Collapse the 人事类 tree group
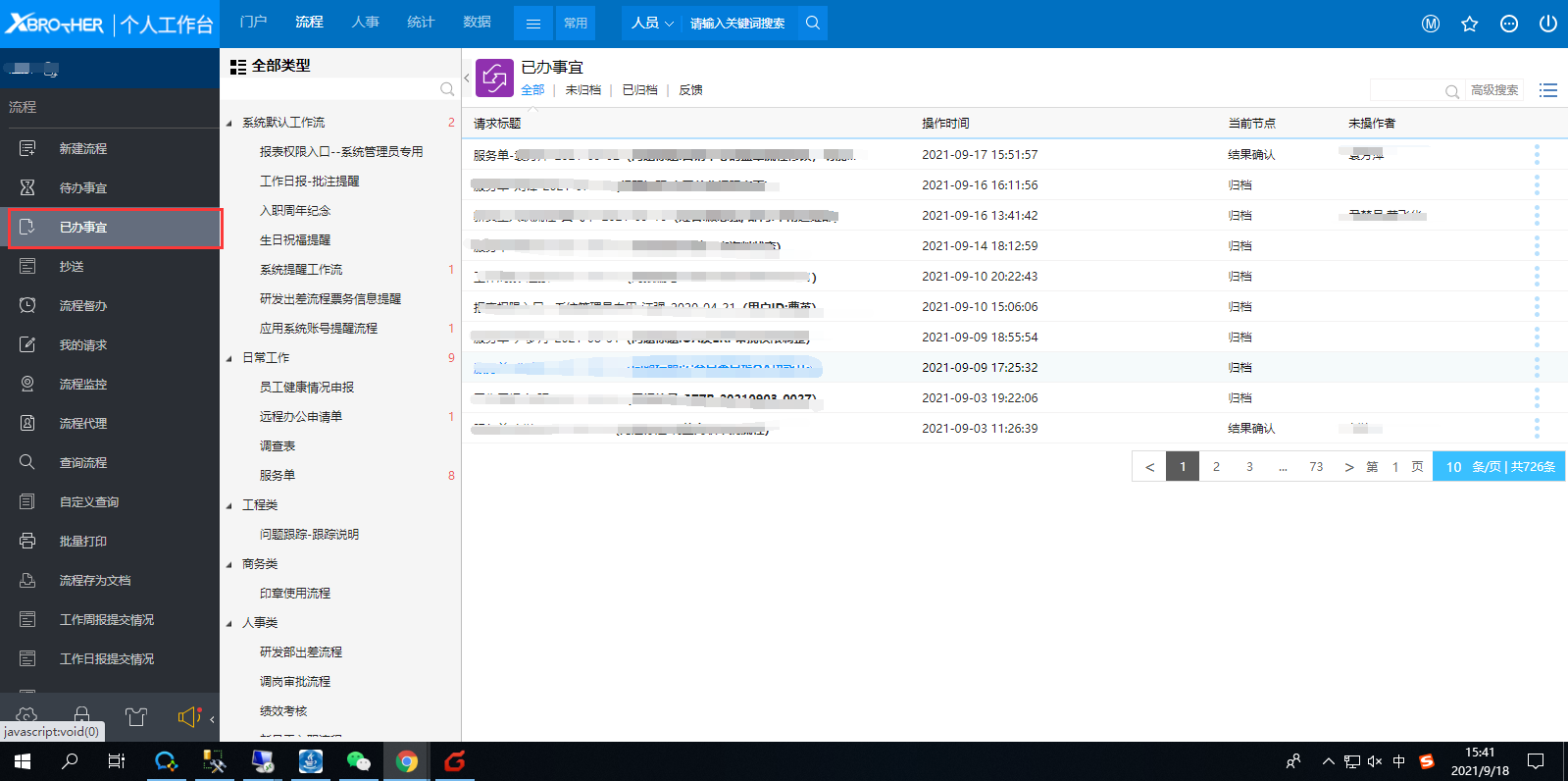 229,623
